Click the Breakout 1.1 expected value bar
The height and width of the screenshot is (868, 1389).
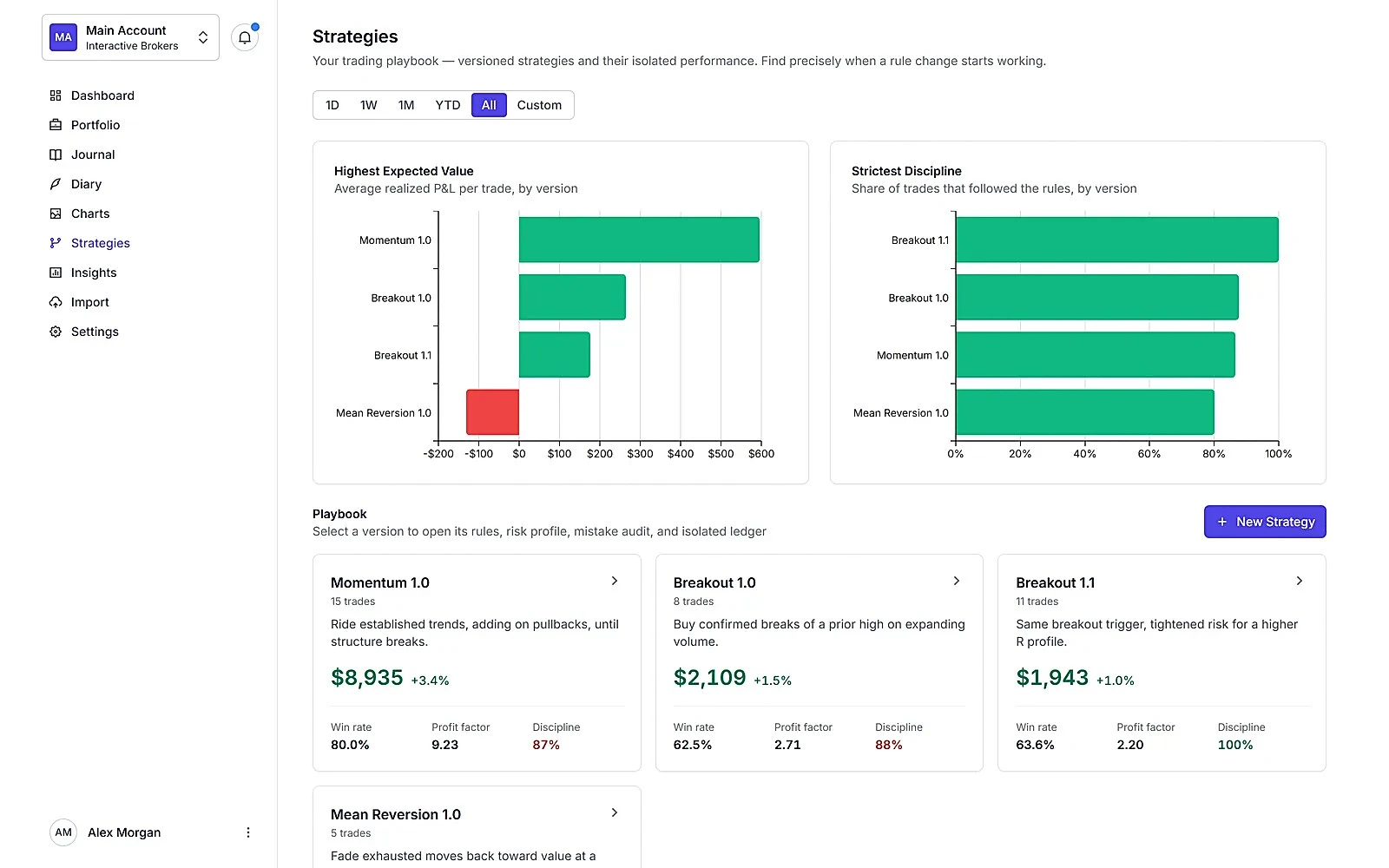coord(555,354)
